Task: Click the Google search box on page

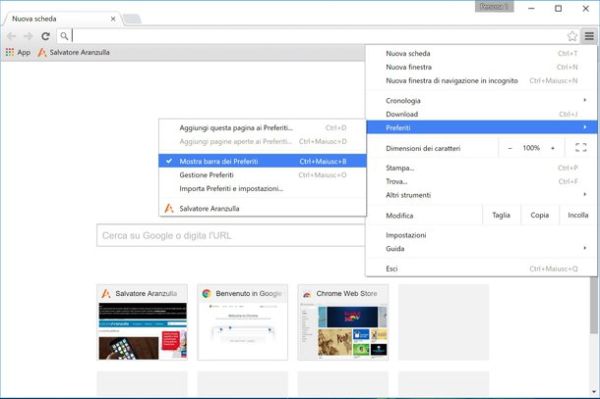Action: pos(231,235)
